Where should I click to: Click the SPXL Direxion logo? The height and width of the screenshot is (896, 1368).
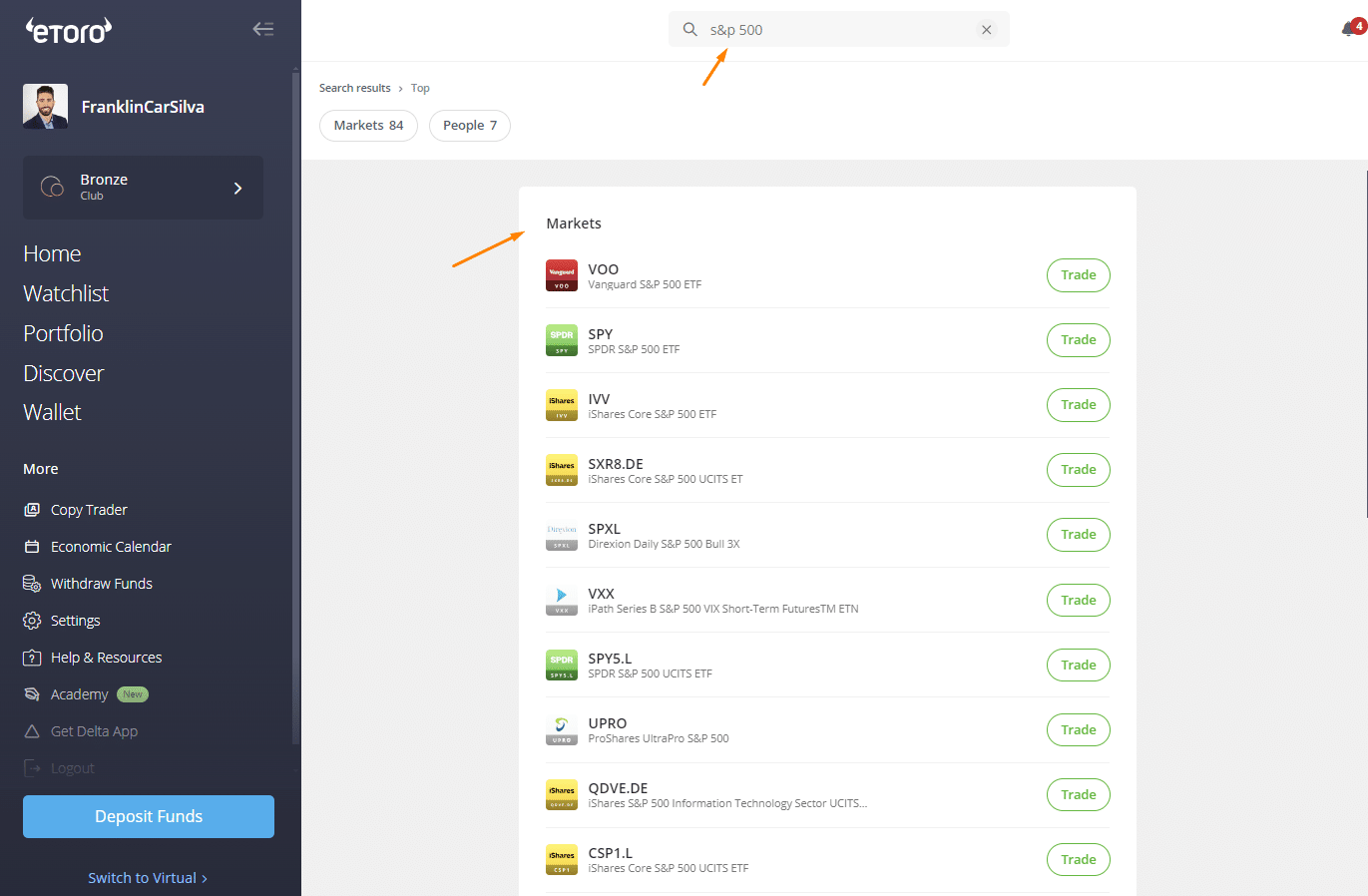click(562, 535)
